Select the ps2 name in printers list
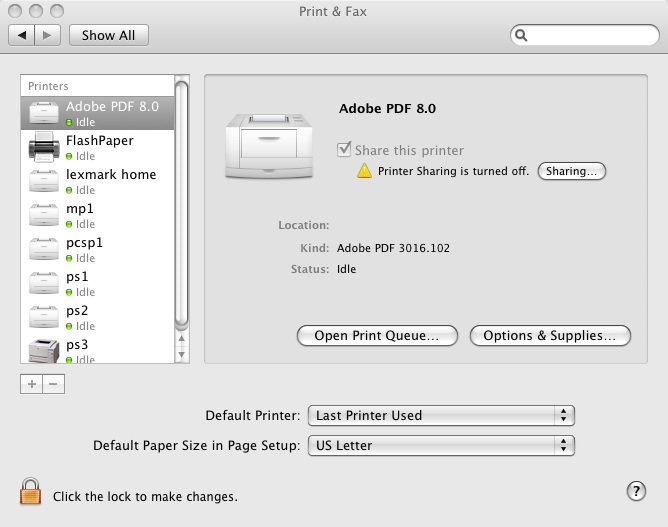 (77, 311)
